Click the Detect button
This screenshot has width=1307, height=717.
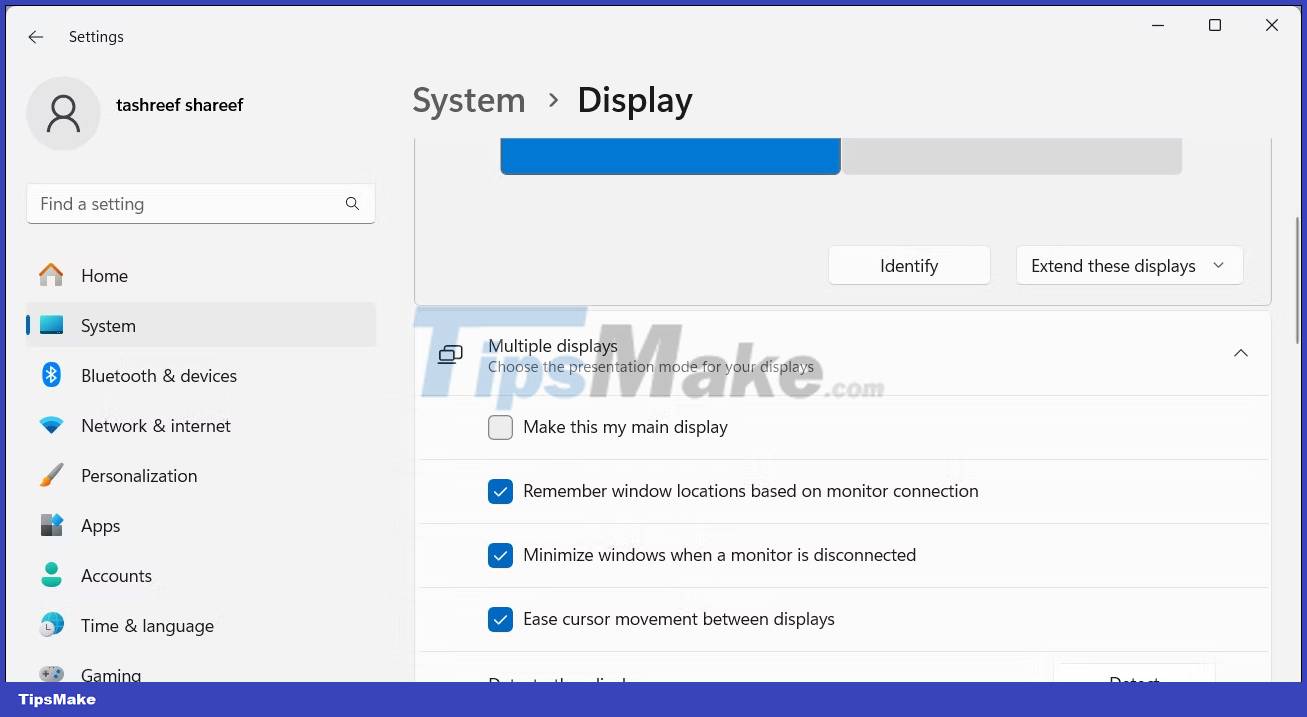(x=1134, y=682)
